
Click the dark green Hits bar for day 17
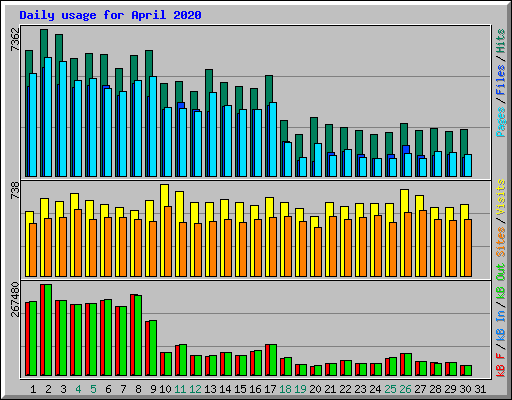click(x=269, y=89)
